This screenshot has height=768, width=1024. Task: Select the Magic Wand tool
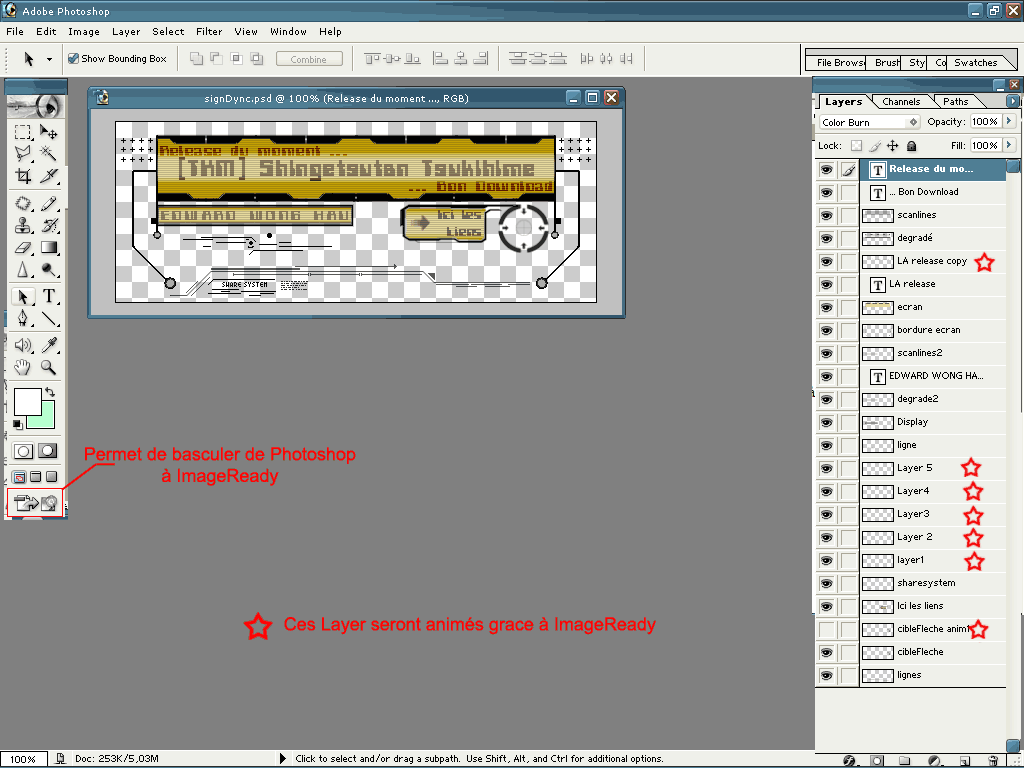[x=48, y=153]
